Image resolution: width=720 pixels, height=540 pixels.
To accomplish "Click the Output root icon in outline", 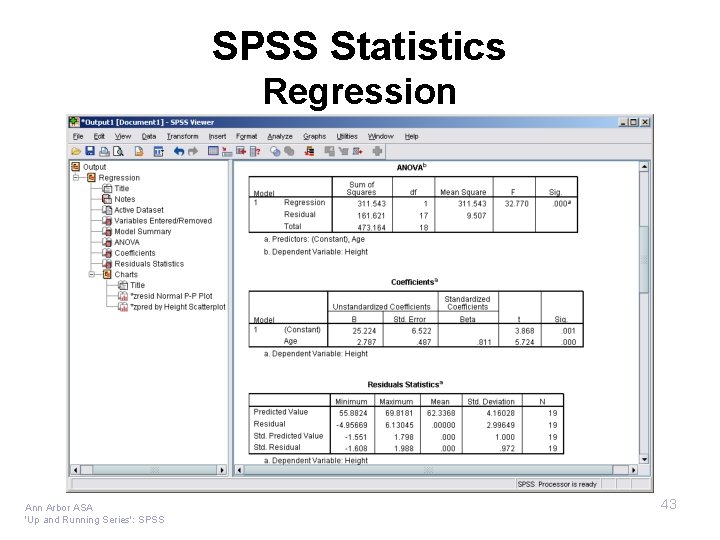I will click(76, 167).
